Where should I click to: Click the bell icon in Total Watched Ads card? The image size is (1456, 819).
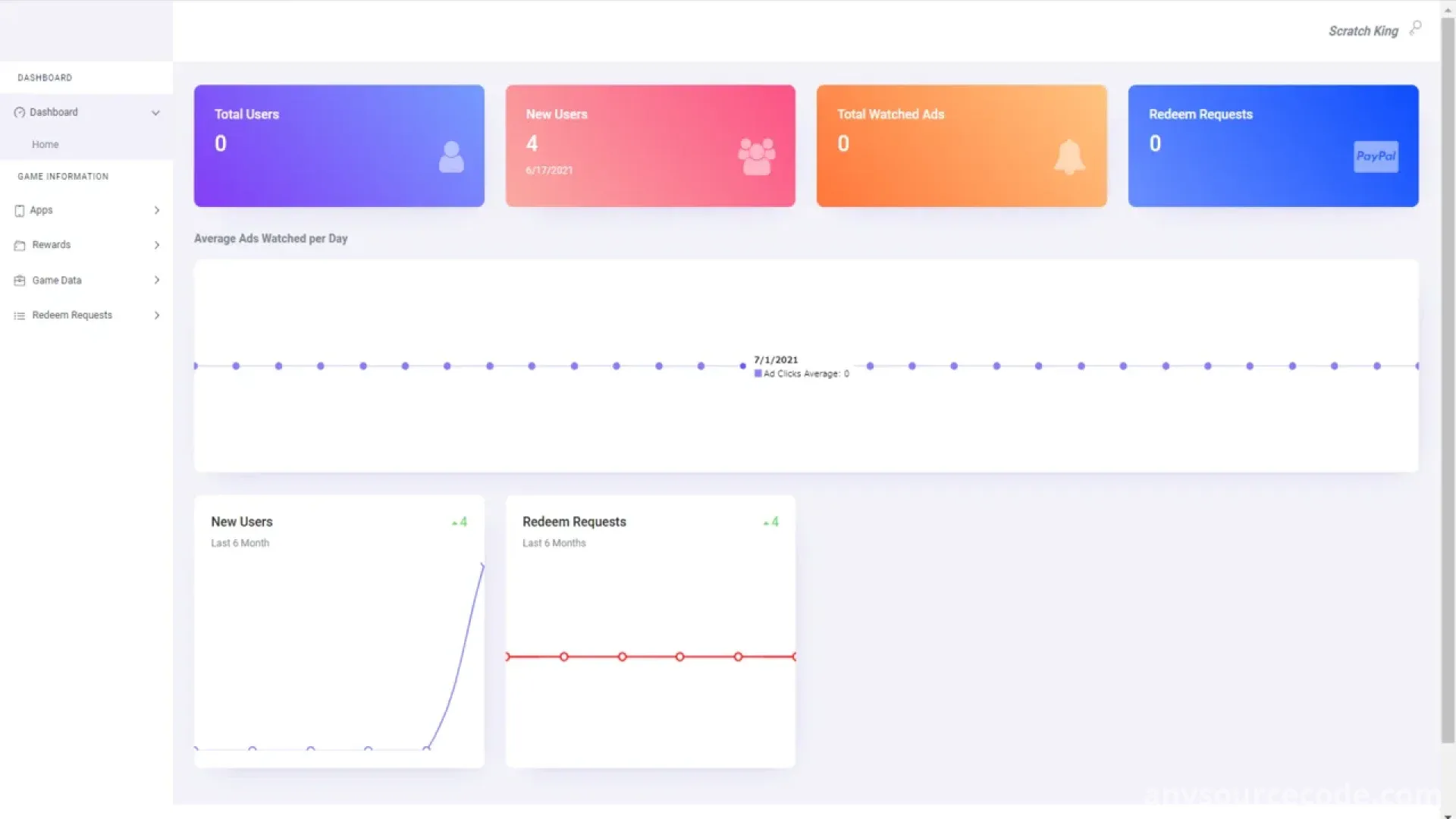tap(1069, 157)
